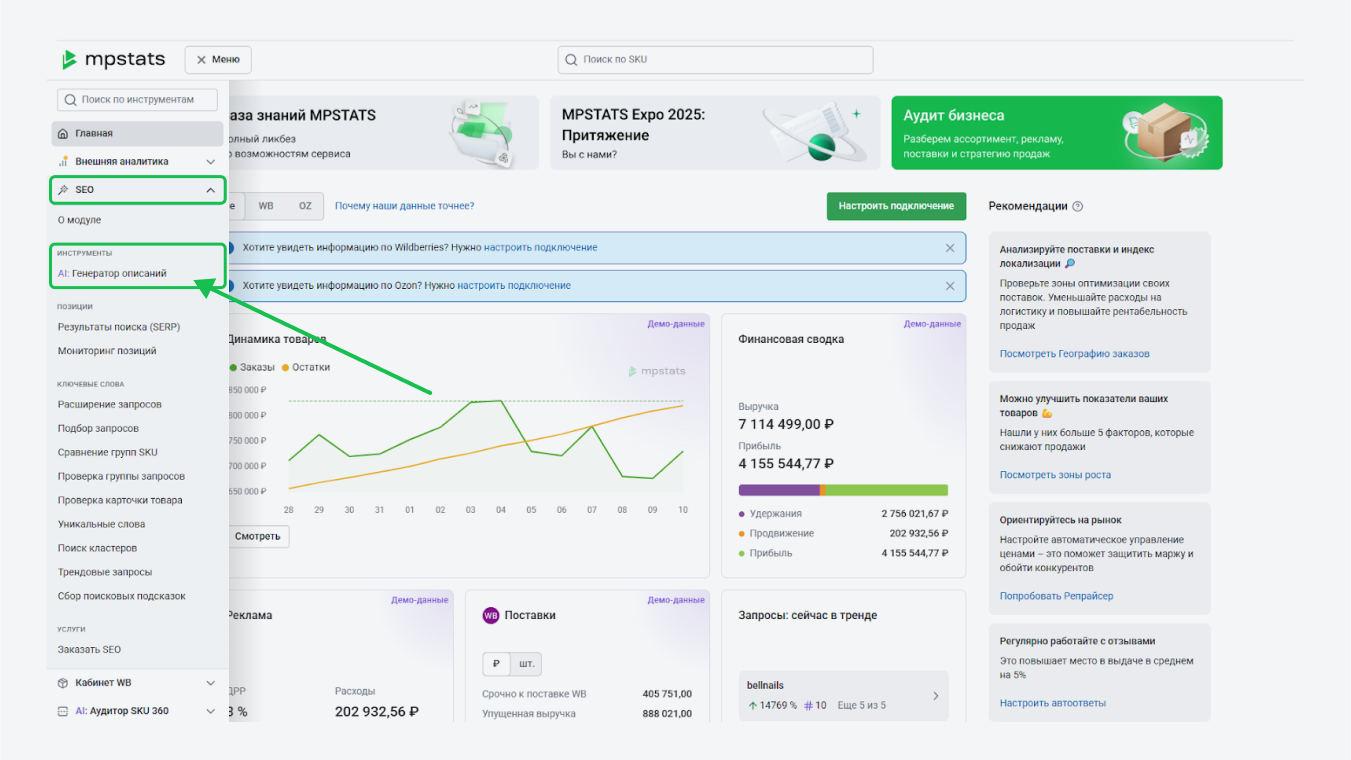Open AI: Генератор описаний tool
This screenshot has width=1351, height=760.
point(112,273)
